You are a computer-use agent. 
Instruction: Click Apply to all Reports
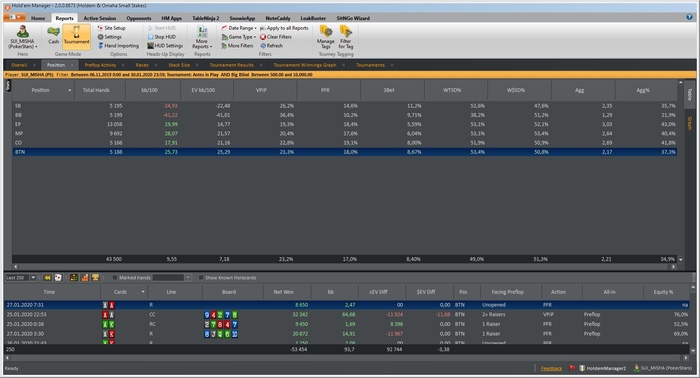pyautogui.click(x=284, y=28)
